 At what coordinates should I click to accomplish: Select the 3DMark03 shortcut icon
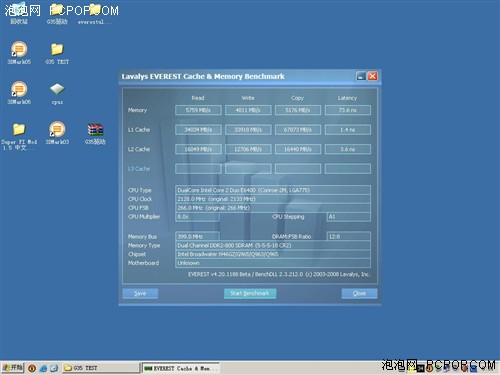(57, 133)
